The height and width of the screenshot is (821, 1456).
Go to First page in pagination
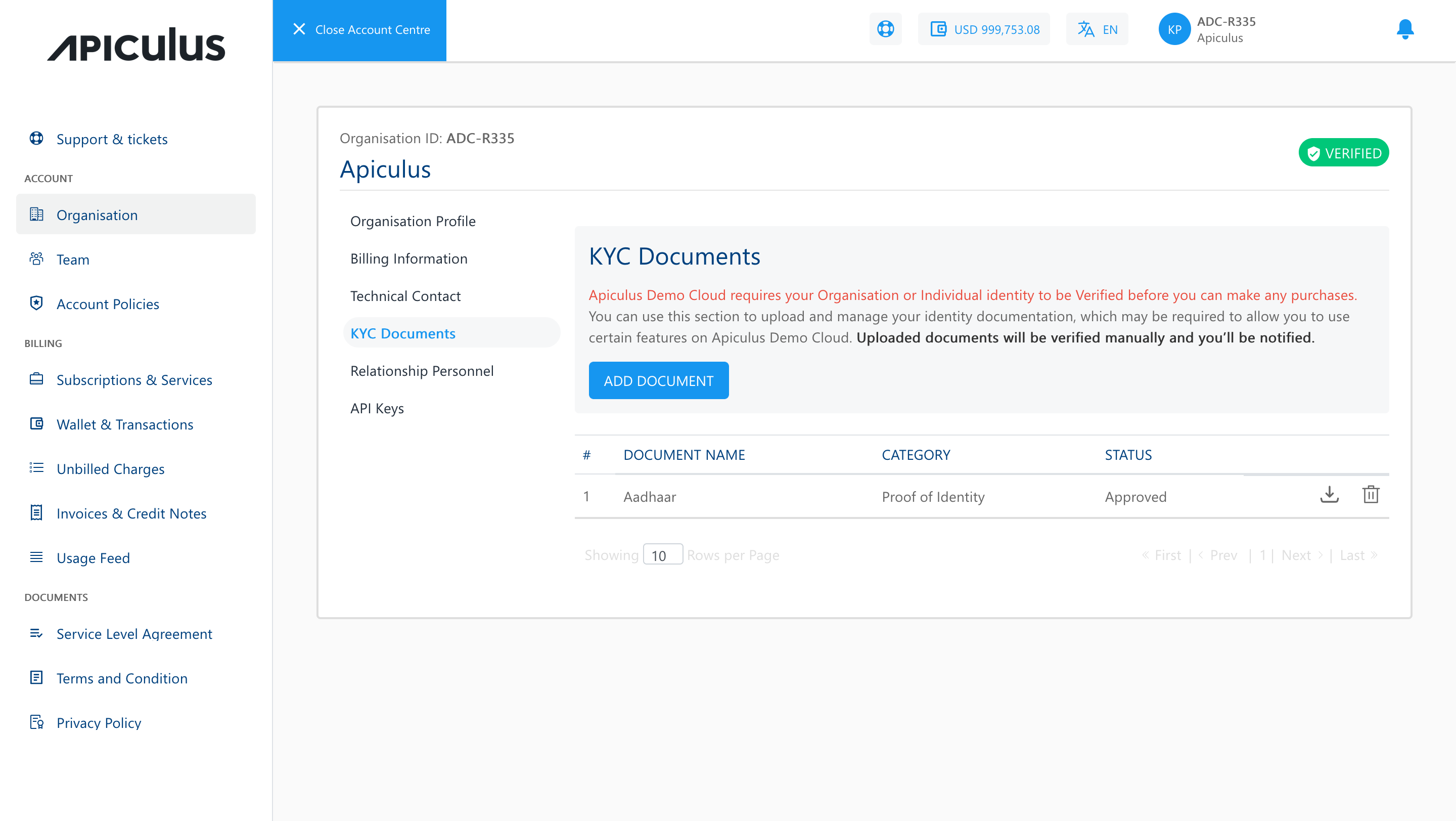tap(1162, 555)
